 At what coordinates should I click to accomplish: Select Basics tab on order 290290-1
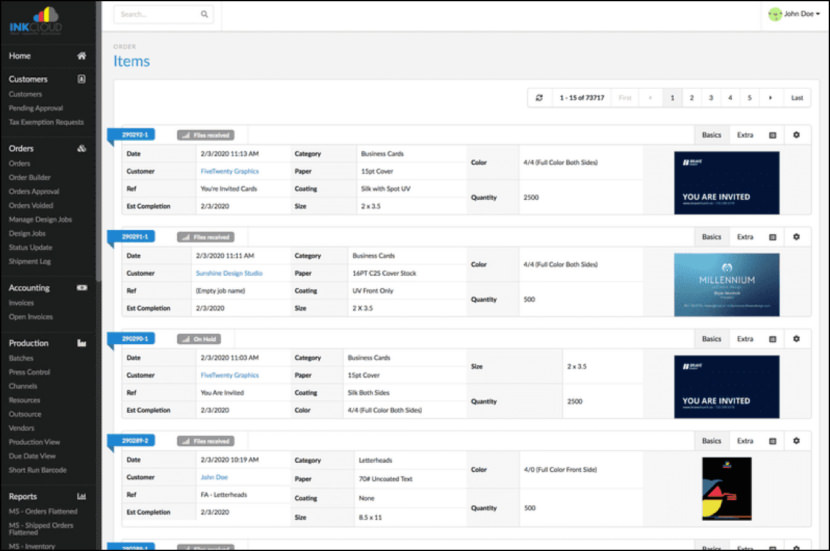[711, 339]
